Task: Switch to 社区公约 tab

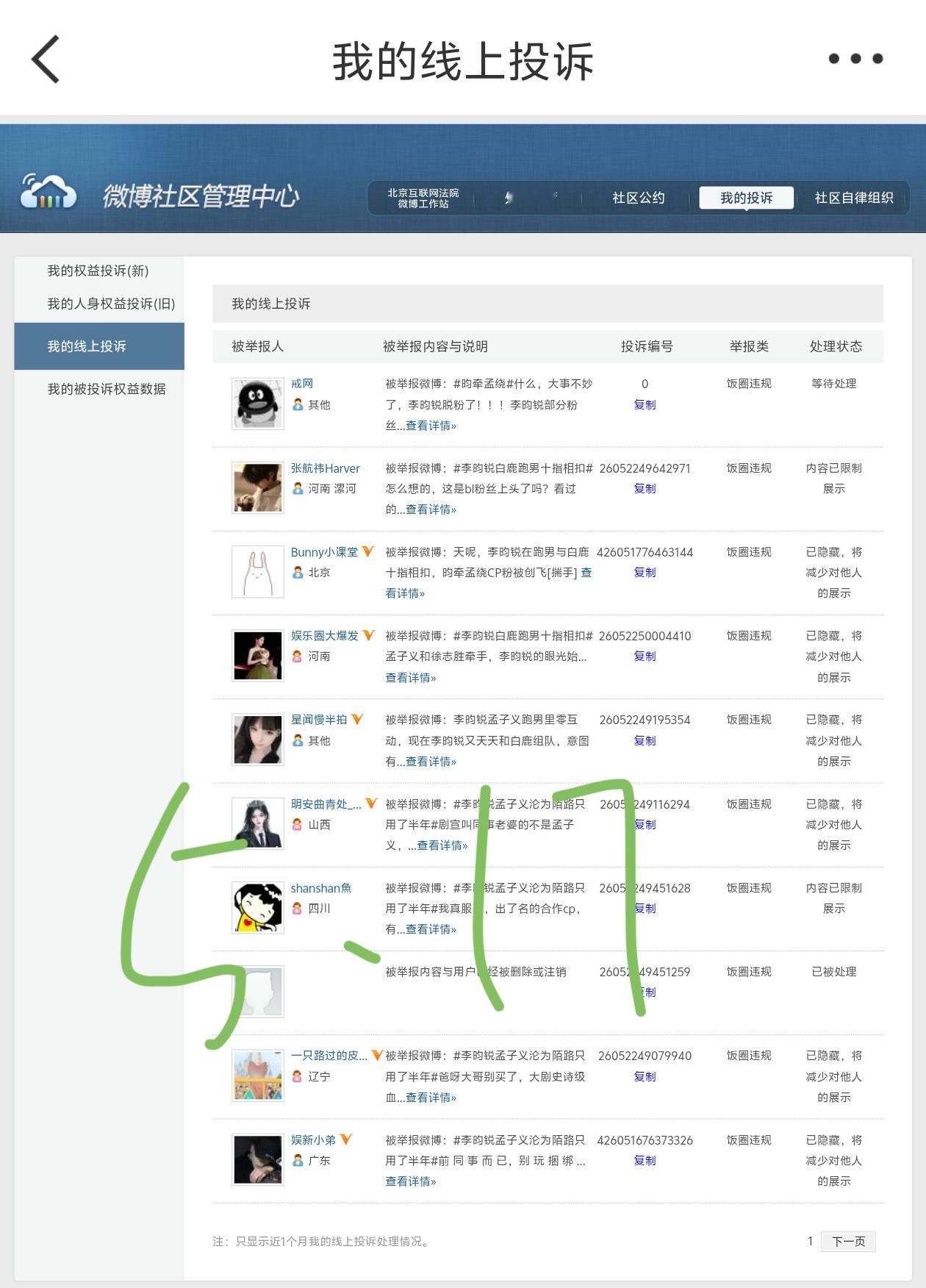Action: 638,198
